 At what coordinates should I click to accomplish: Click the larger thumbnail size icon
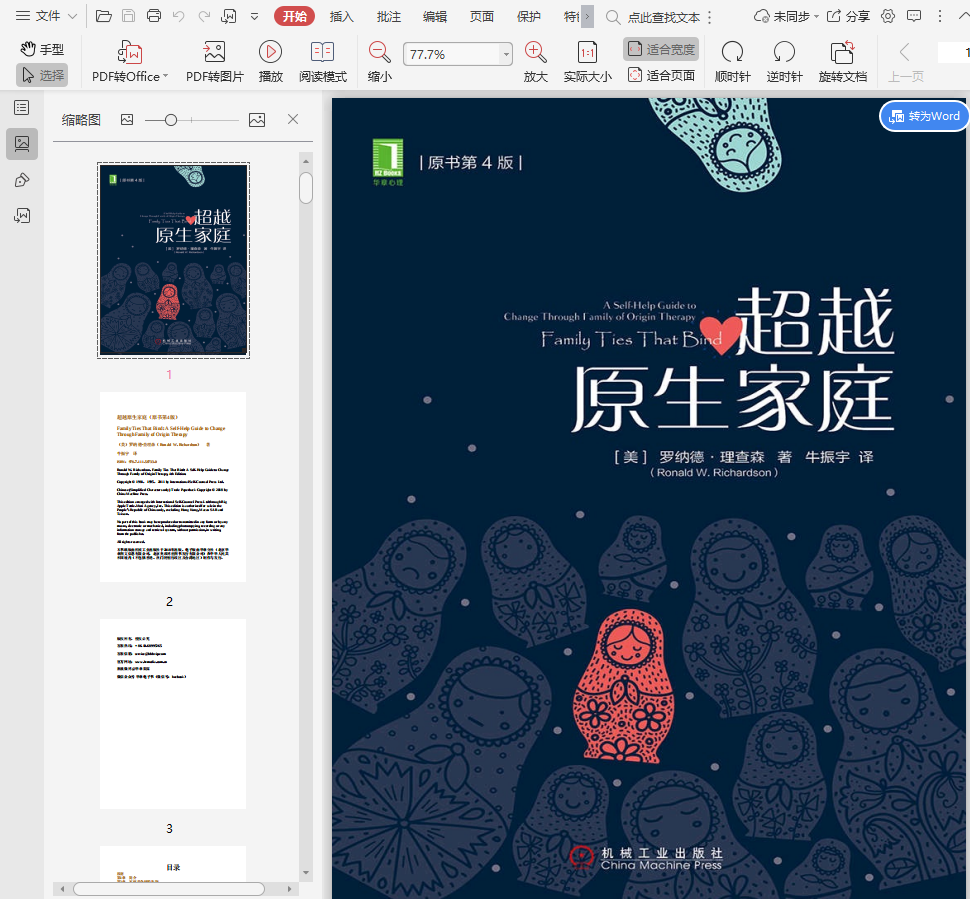(x=257, y=120)
